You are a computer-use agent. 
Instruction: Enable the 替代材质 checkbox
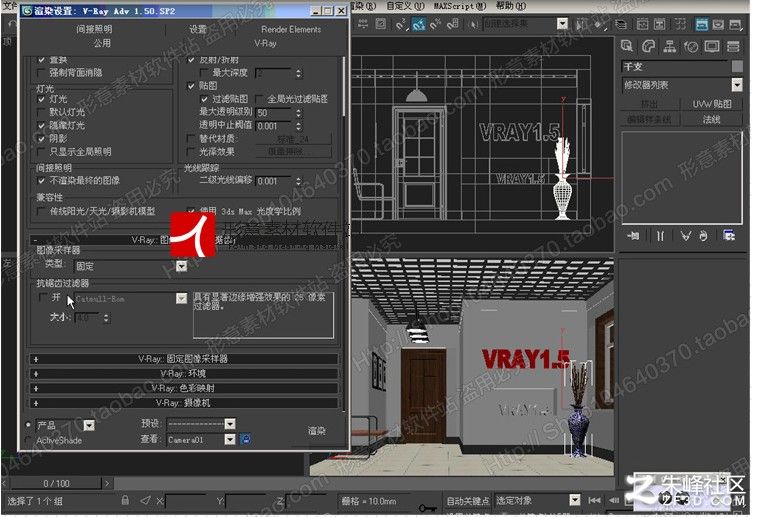(x=191, y=139)
